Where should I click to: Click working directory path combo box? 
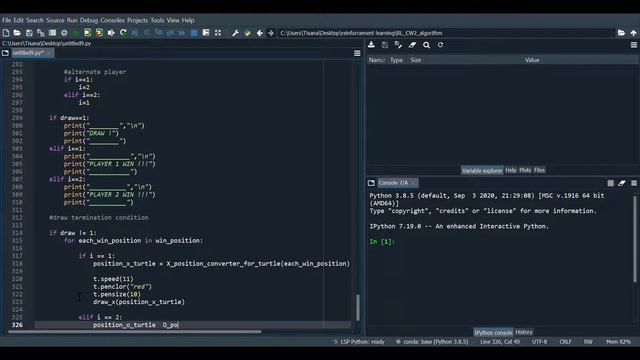coord(446,33)
